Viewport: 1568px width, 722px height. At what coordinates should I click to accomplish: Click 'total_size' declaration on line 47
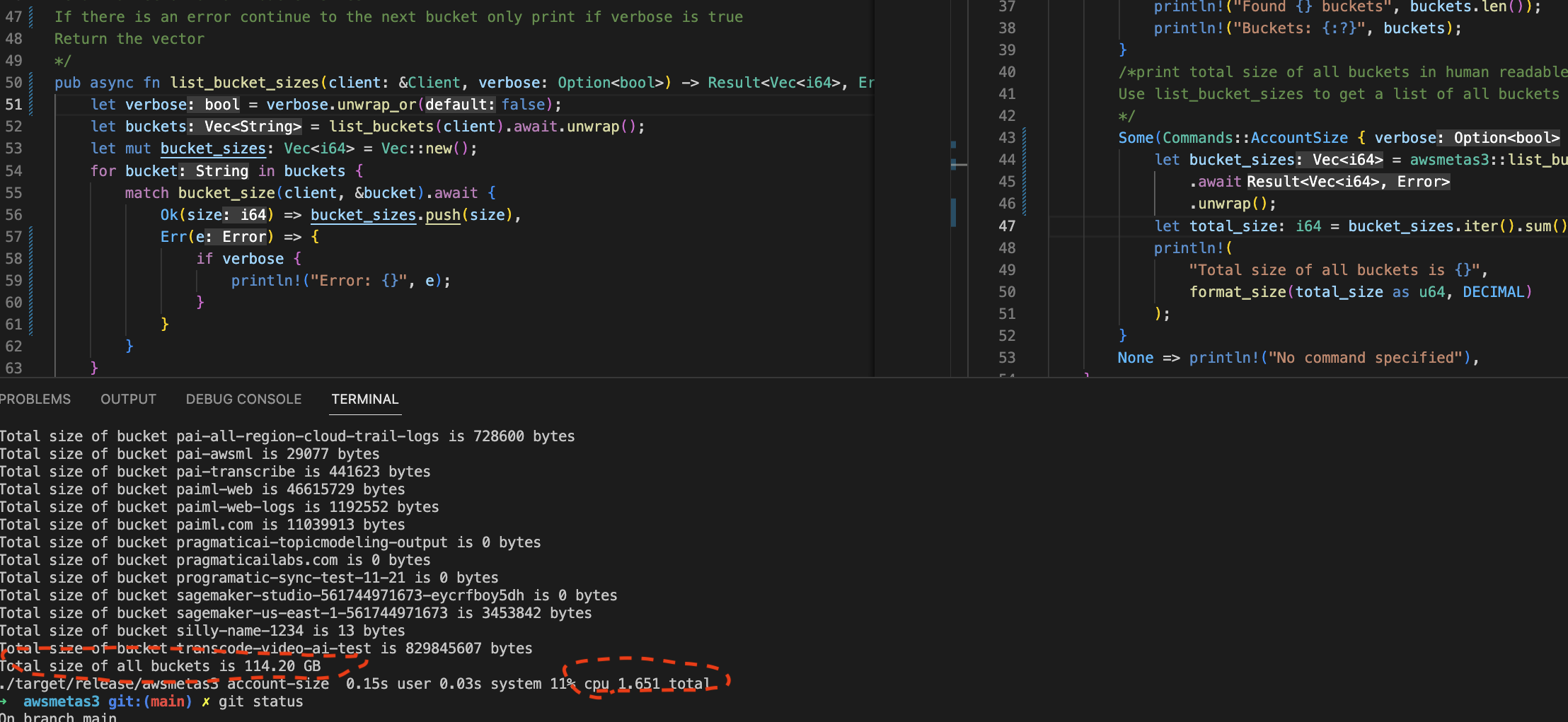1233,226
